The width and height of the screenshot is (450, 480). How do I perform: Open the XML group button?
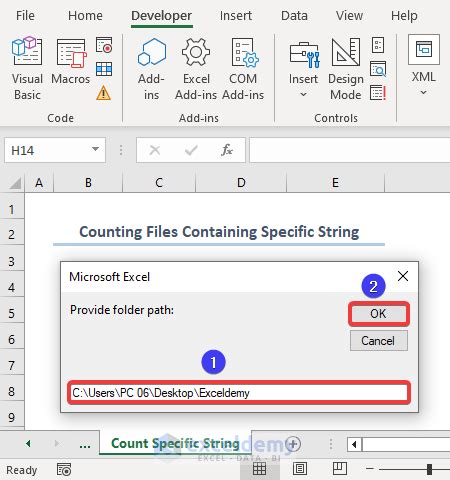(x=424, y=65)
